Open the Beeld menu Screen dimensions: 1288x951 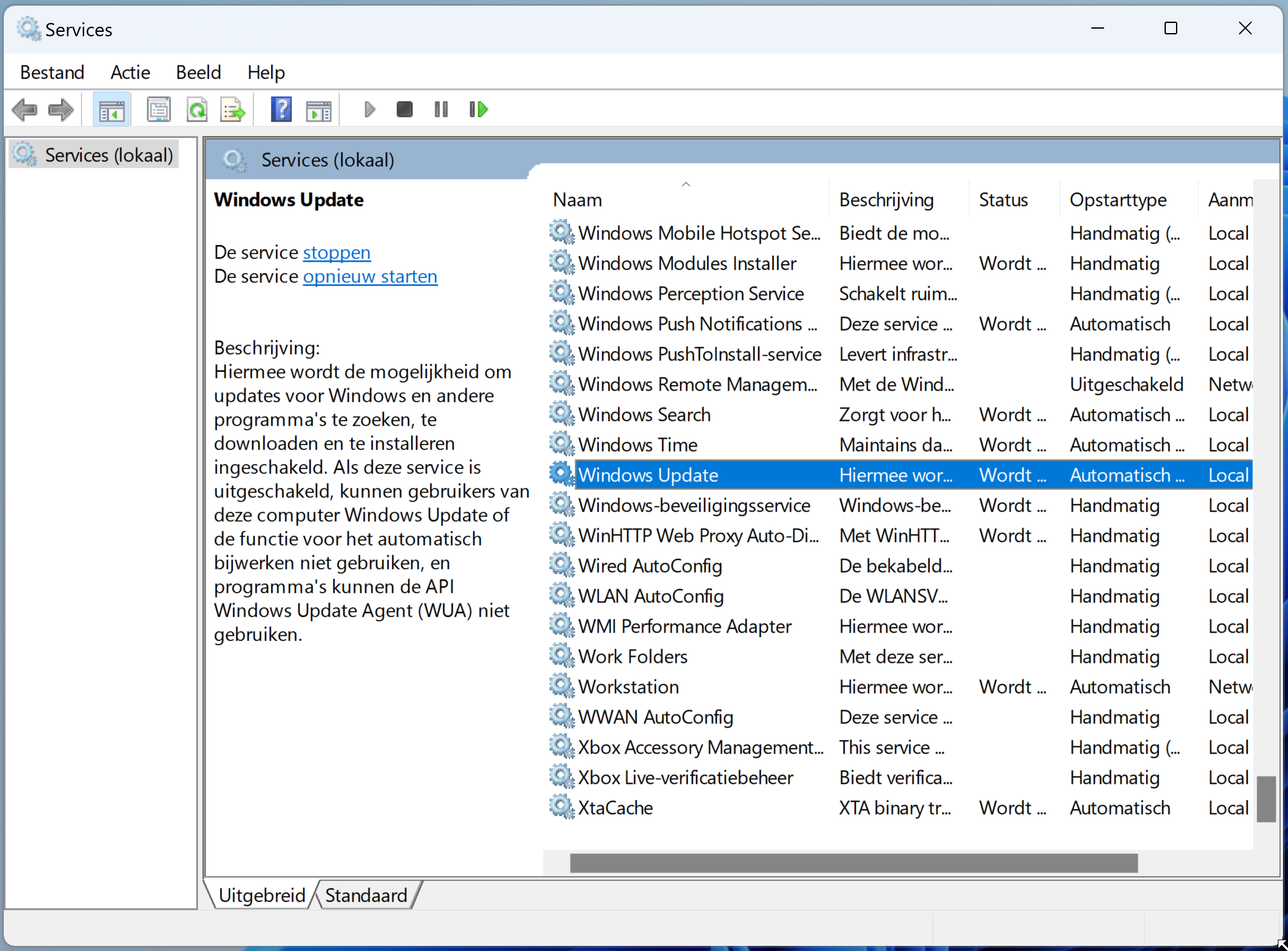[199, 72]
